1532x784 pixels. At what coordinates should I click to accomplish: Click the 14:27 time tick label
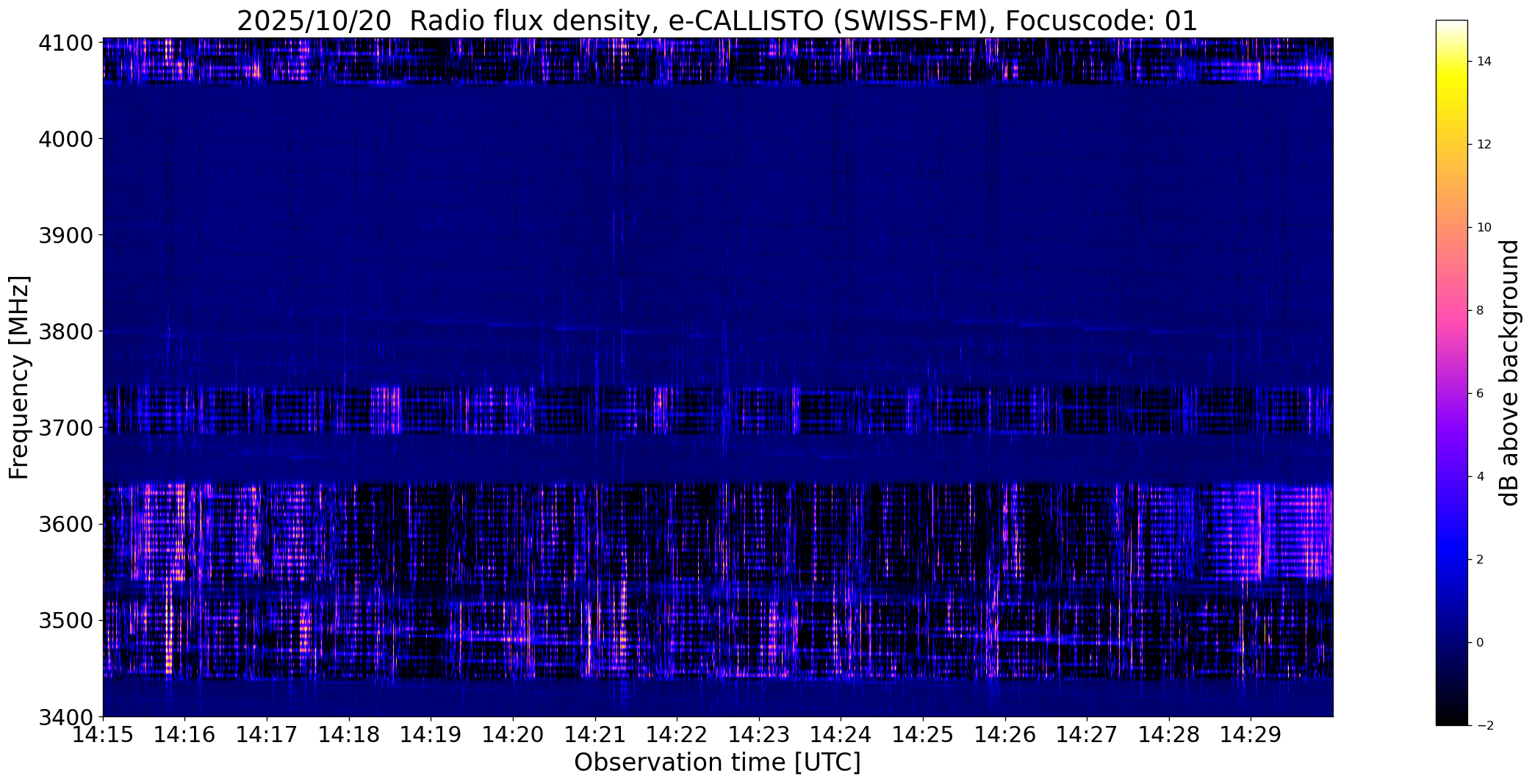pyautogui.click(x=1087, y=734)
